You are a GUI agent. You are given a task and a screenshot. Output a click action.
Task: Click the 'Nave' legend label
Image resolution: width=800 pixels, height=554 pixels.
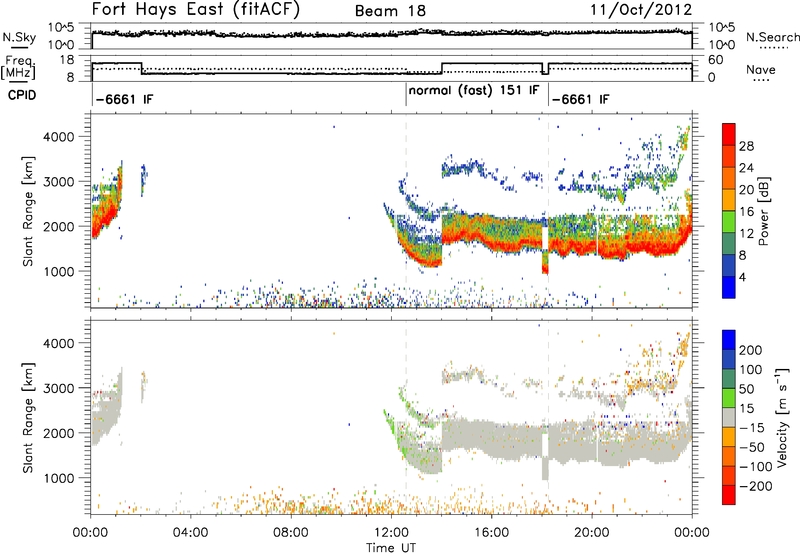(760, 70)
